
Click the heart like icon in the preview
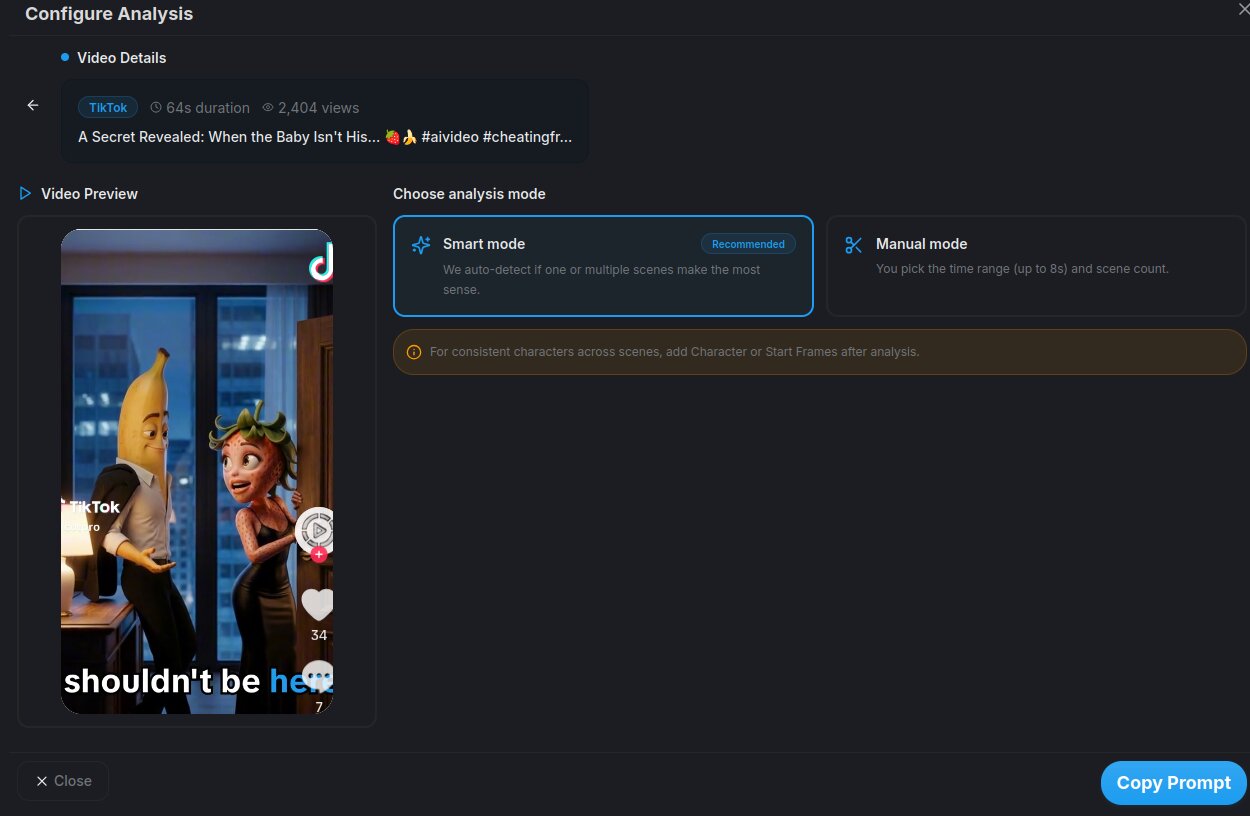pyautogui.click(x=318, y=604)
